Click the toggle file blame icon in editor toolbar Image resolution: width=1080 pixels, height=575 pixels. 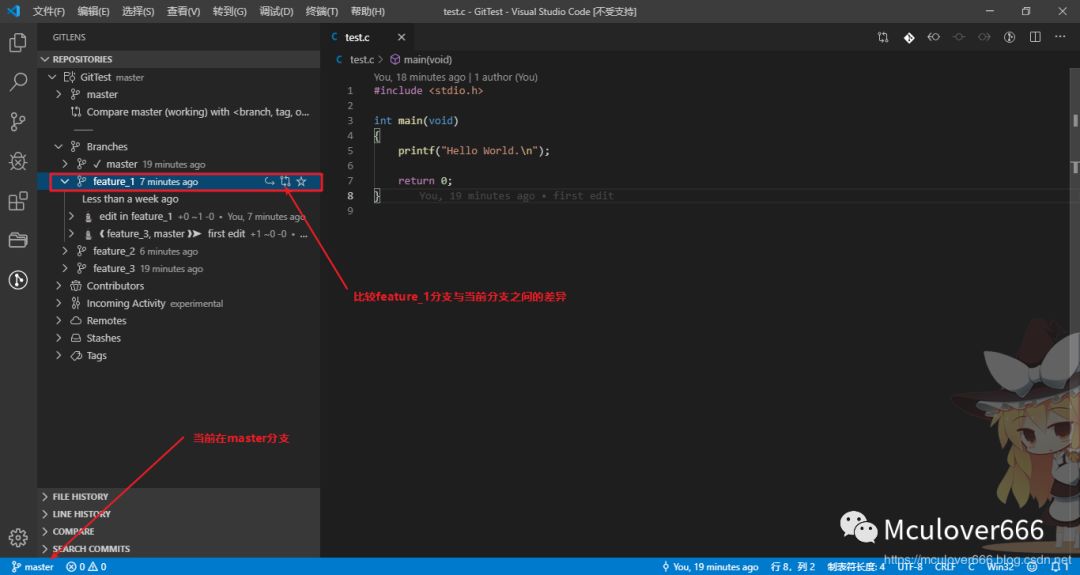tap(1010, 37)
